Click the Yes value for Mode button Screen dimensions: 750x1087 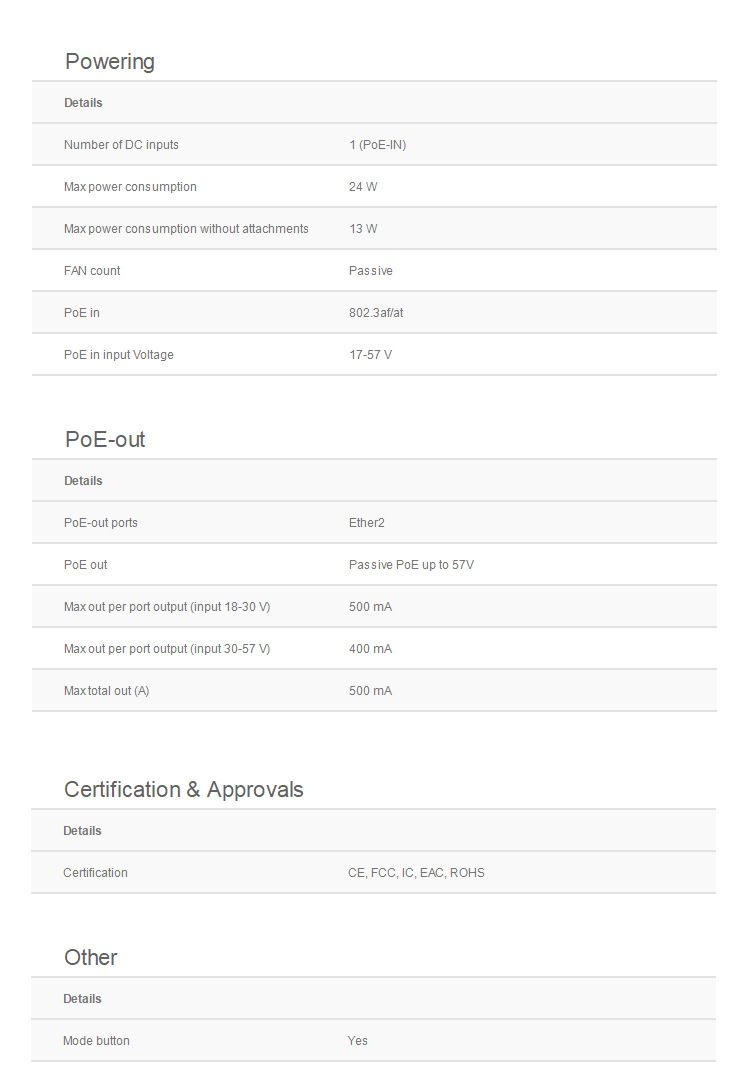tap(358, 1041)
